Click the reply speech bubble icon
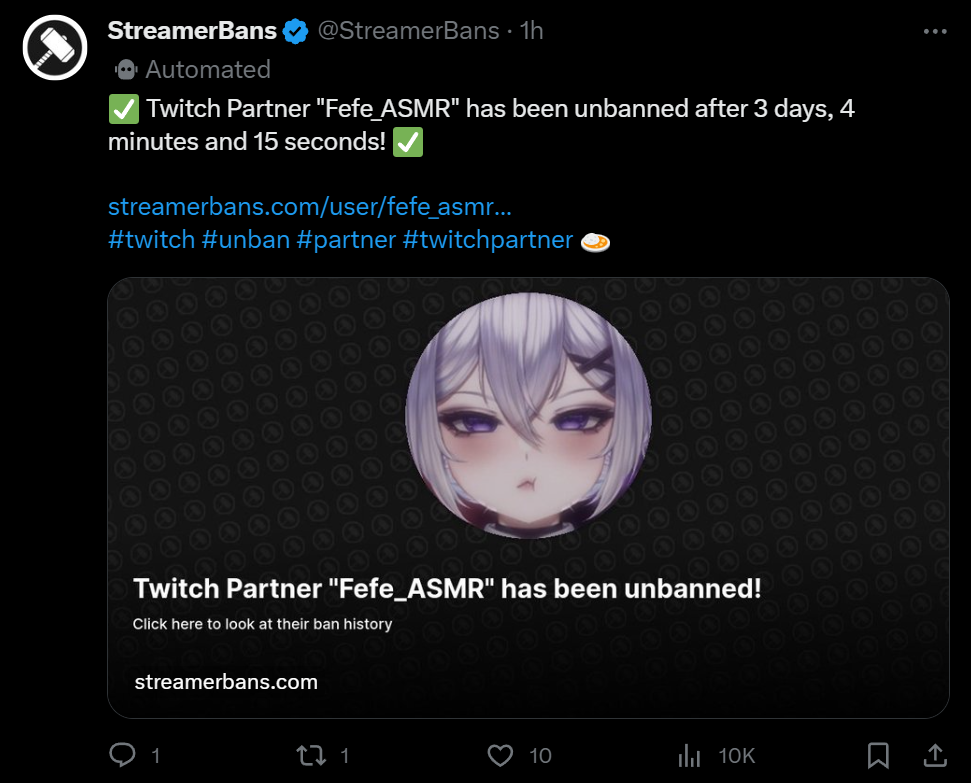Image resolution: width=971 pixels, height=783 pixels. 122,754
